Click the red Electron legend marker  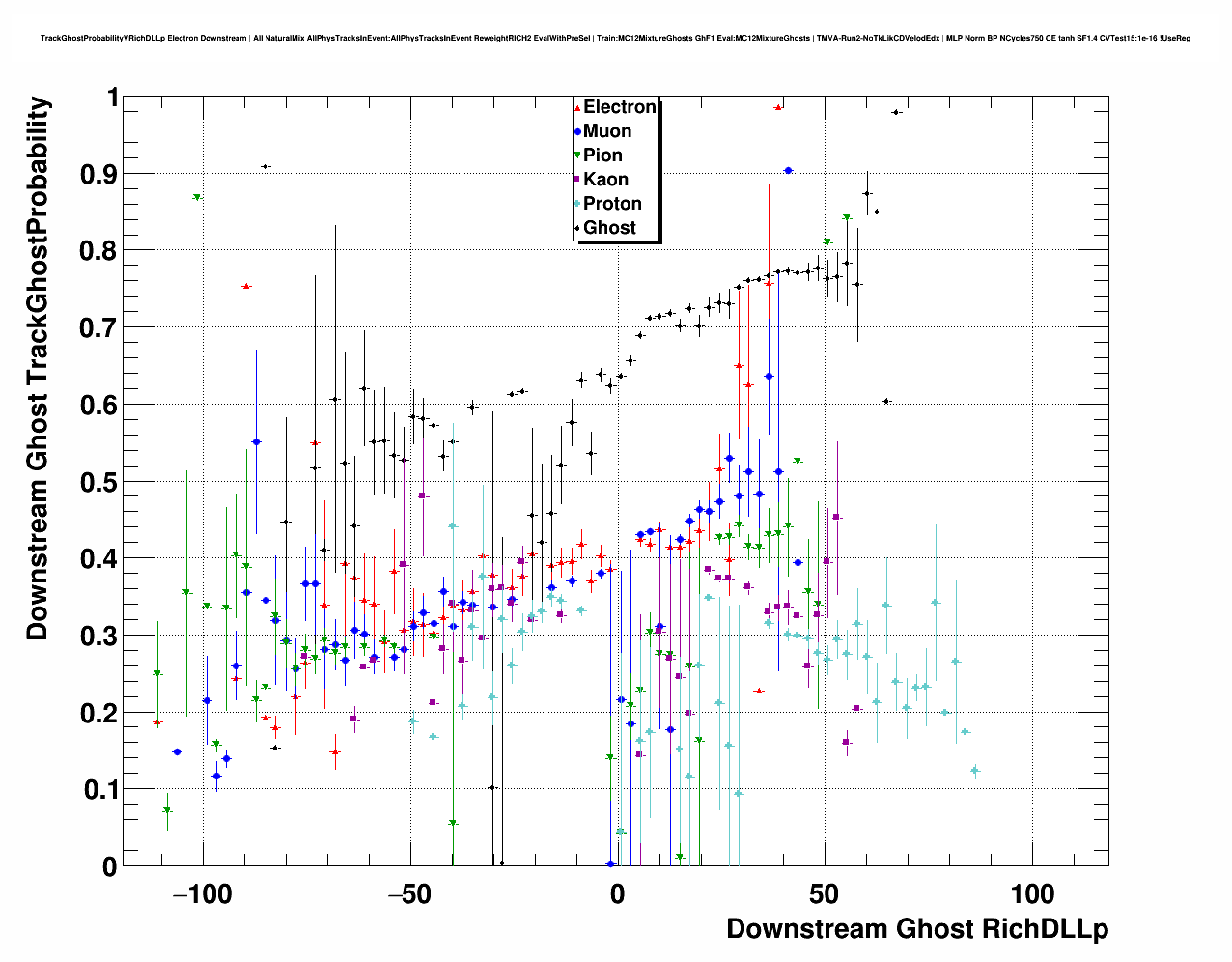coord(577,108)
